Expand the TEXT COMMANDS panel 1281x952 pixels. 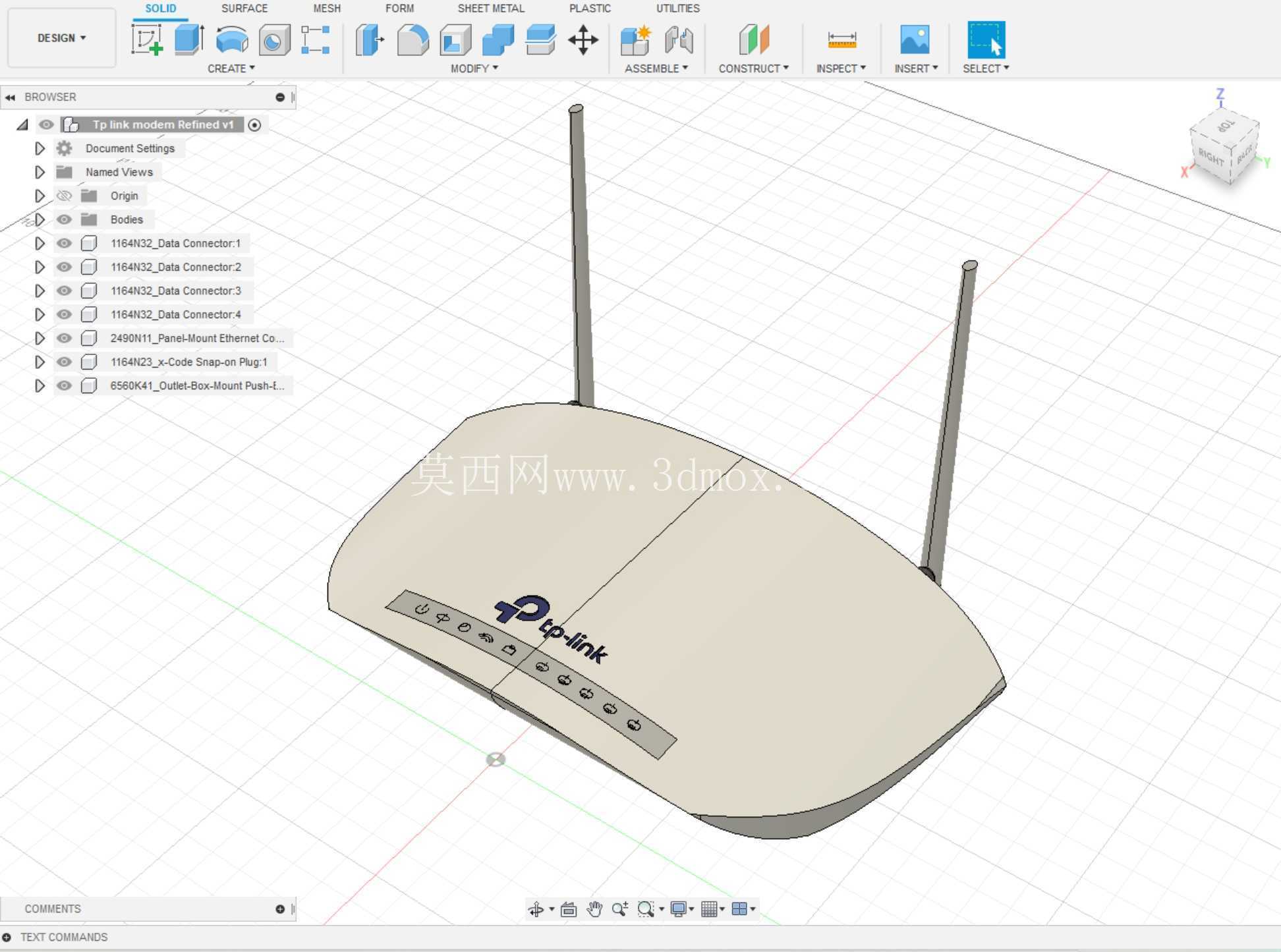click(x=7, y=937)
